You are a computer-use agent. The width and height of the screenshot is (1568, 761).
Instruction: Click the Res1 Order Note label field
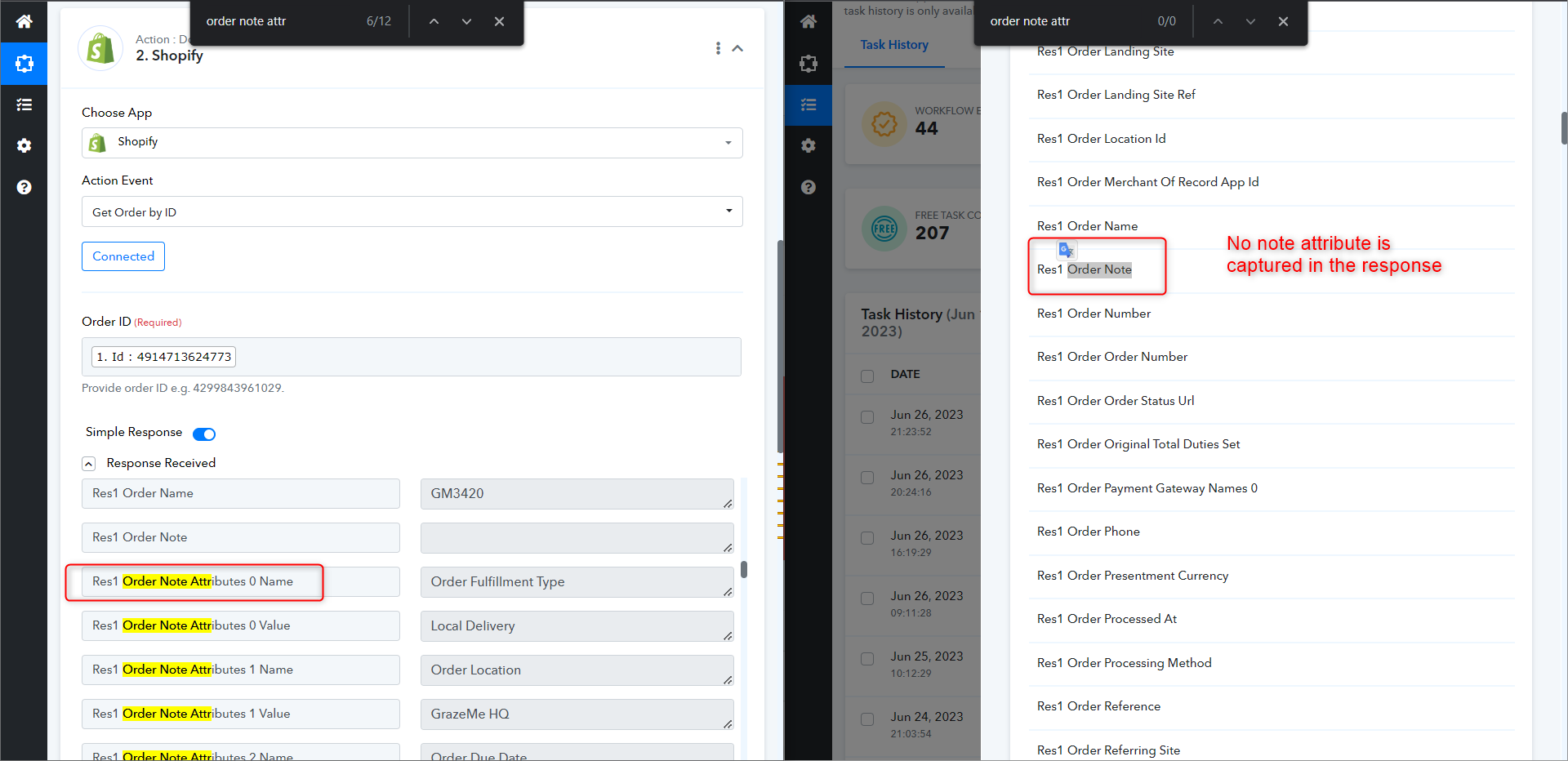241,537
